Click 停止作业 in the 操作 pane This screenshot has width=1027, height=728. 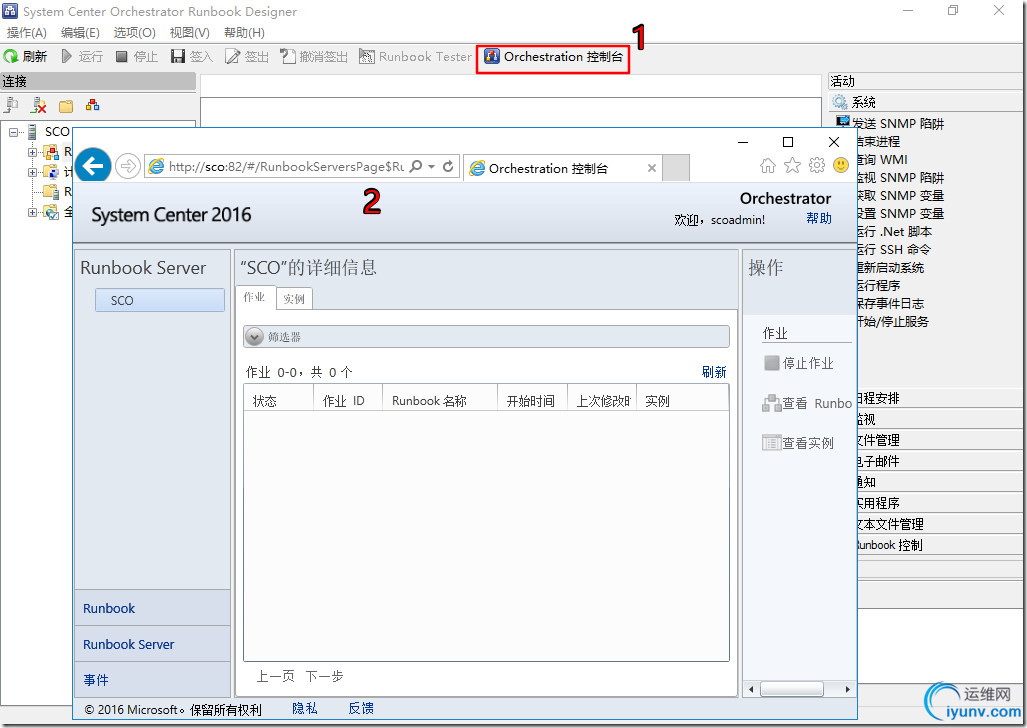click(799, 363)
